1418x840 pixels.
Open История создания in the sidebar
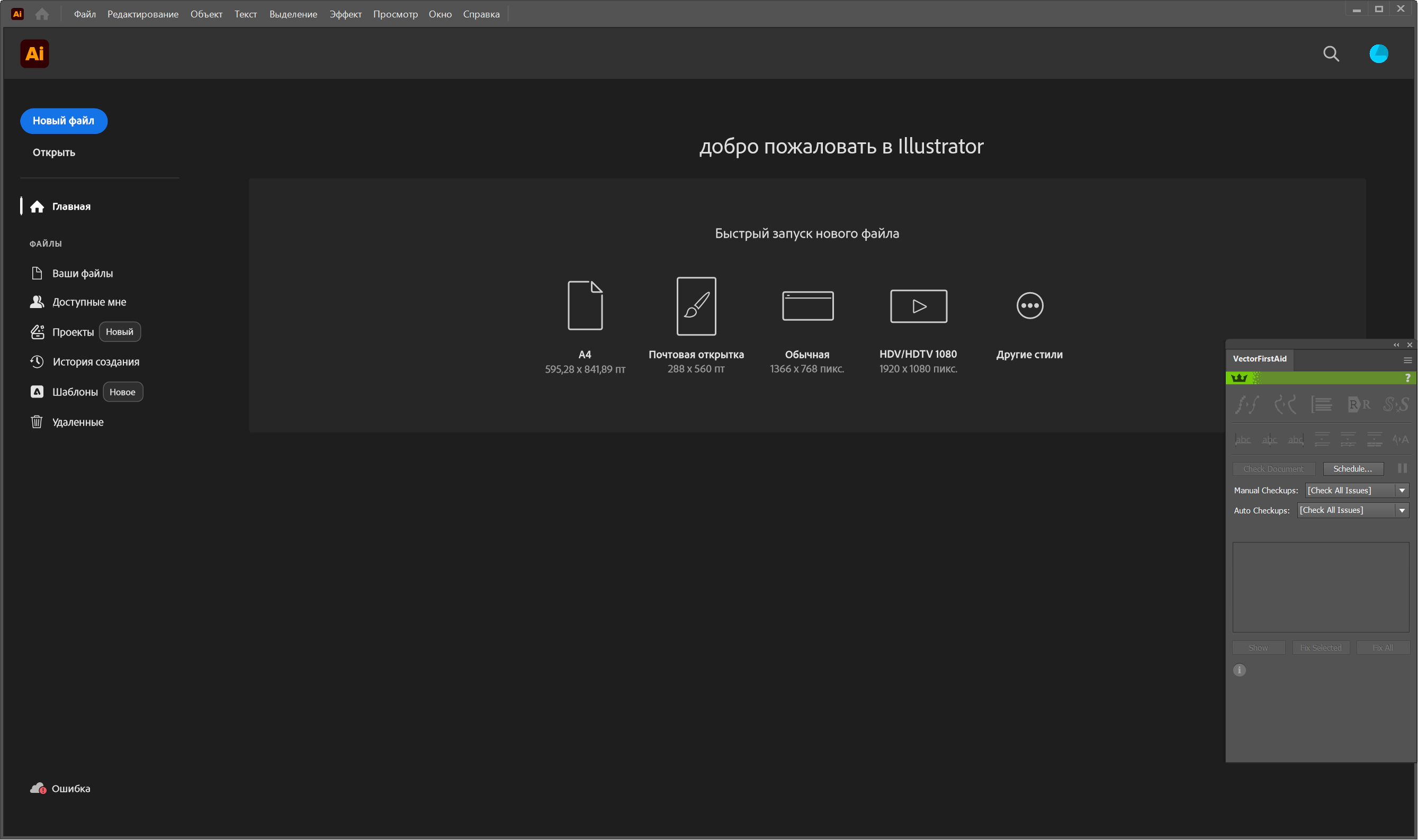(x=84, y=362)
